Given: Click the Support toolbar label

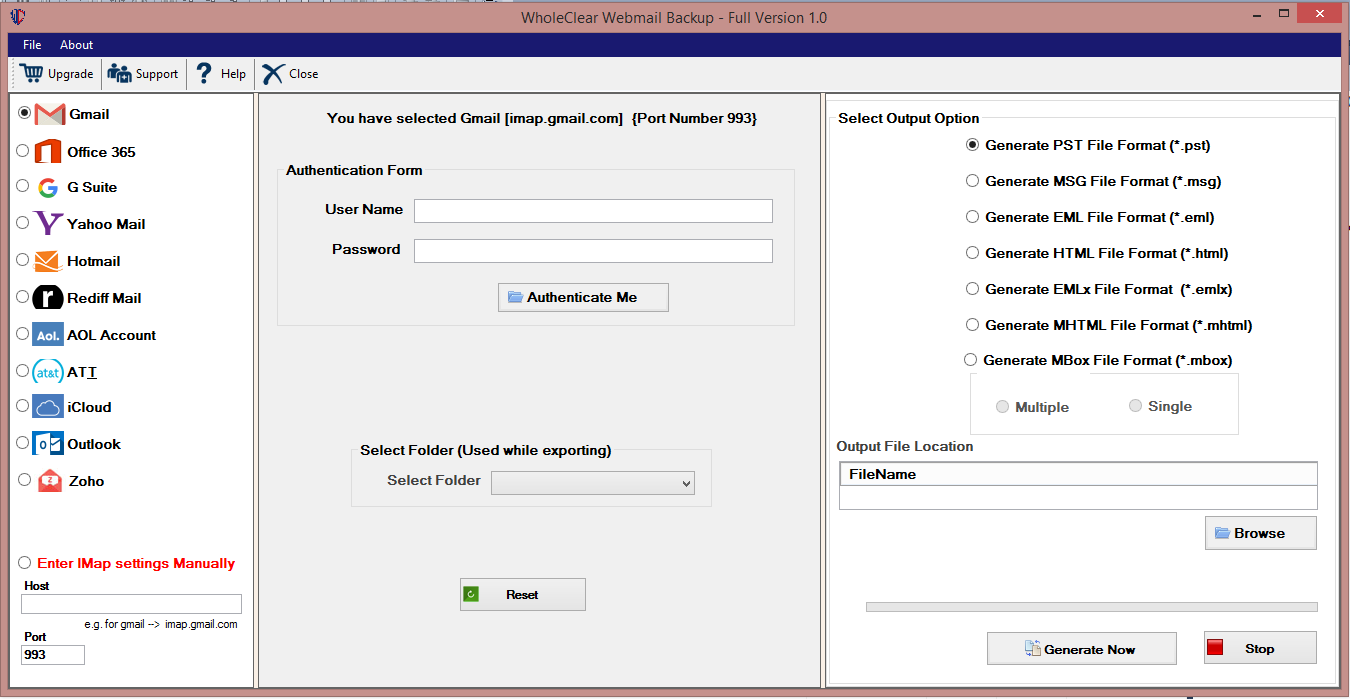Looking at the screenshot, I should pyautogui.click(x=157, y=74).
